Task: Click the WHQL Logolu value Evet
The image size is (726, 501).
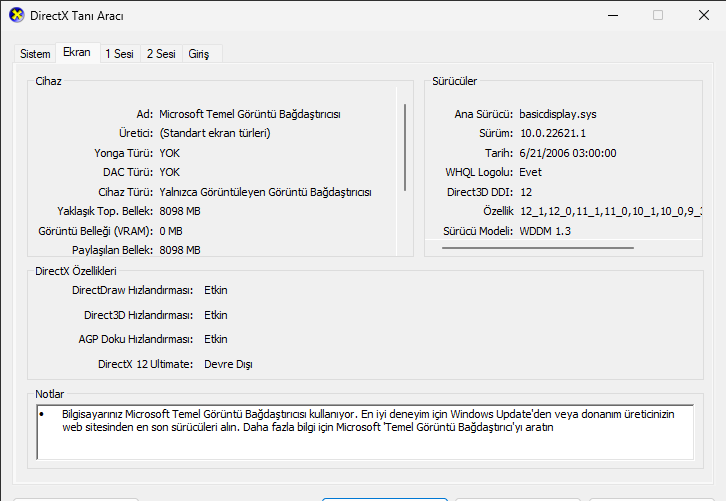Action: pyautogui.click(x=531, y=172)
